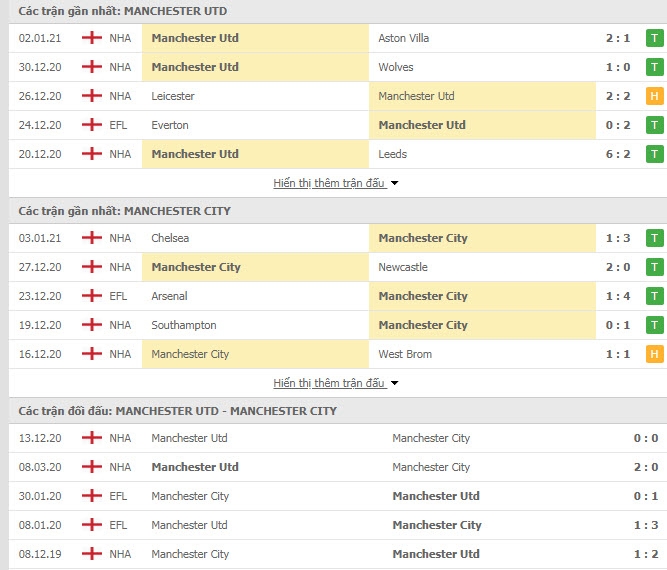Screen dimensions: 667x570
Task: Click Southampton in the 19.12.20 match
Action: click(184, 325)
